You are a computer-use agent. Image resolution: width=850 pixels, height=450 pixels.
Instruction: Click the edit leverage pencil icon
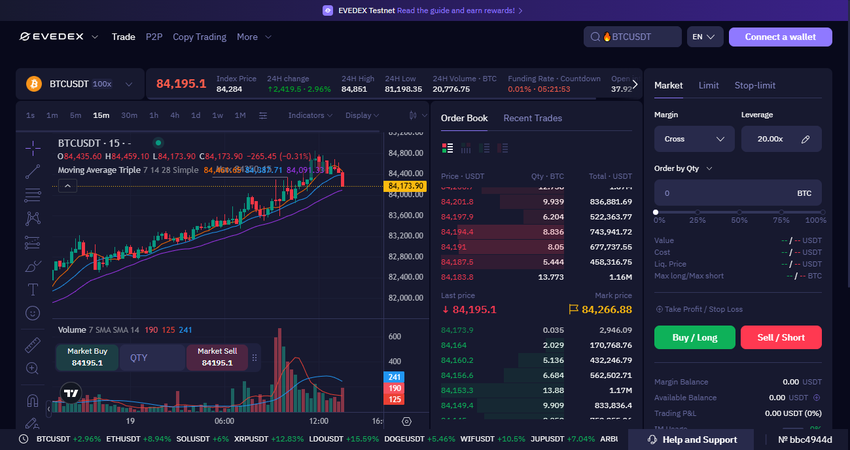coord(806,139)
